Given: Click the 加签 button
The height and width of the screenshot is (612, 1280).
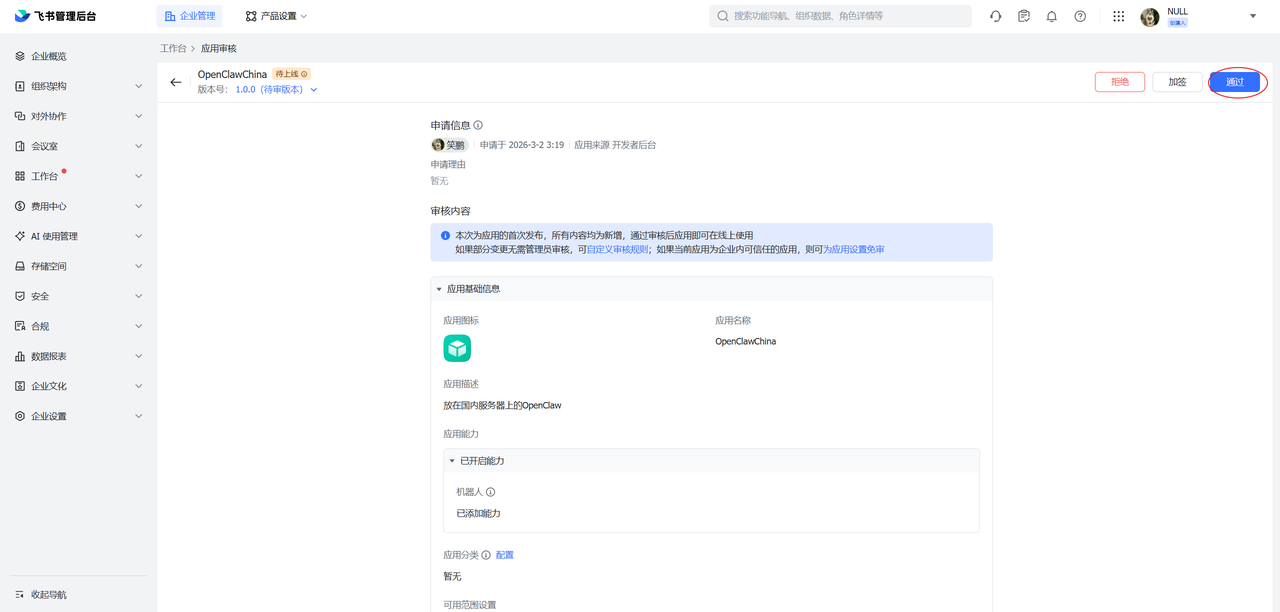Looking at the screenshot, I should tap(1177, 82).
